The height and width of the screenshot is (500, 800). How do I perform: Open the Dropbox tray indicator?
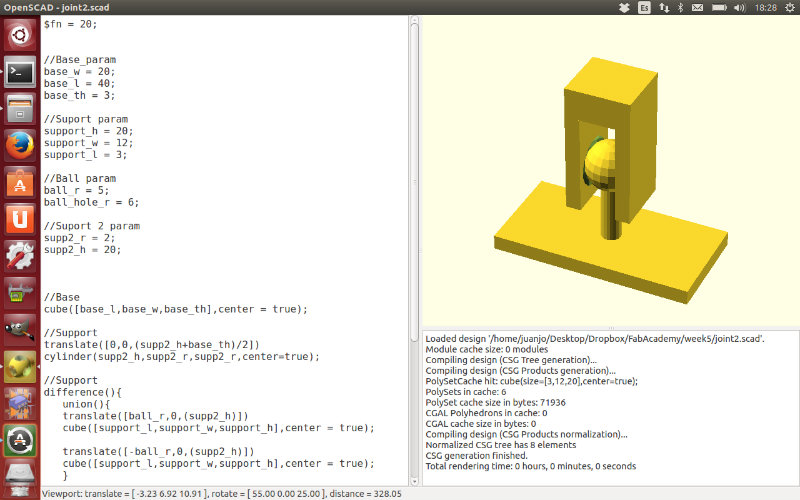[624, 8]
